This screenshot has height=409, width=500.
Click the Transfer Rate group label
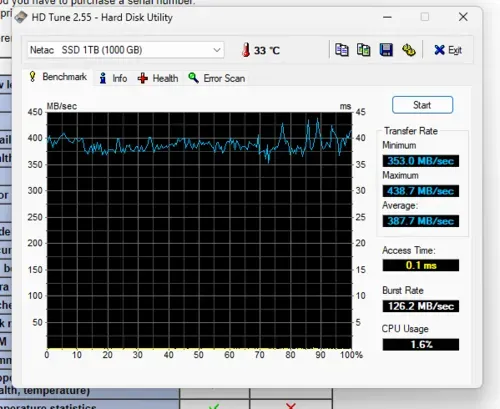pos(411,131)
